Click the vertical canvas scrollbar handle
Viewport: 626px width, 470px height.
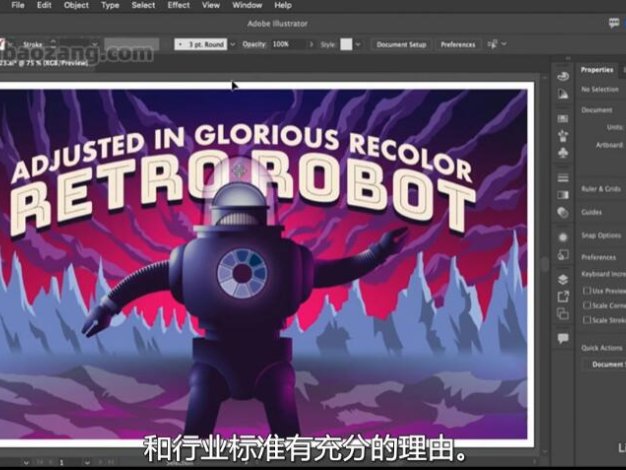click(545, 265)
